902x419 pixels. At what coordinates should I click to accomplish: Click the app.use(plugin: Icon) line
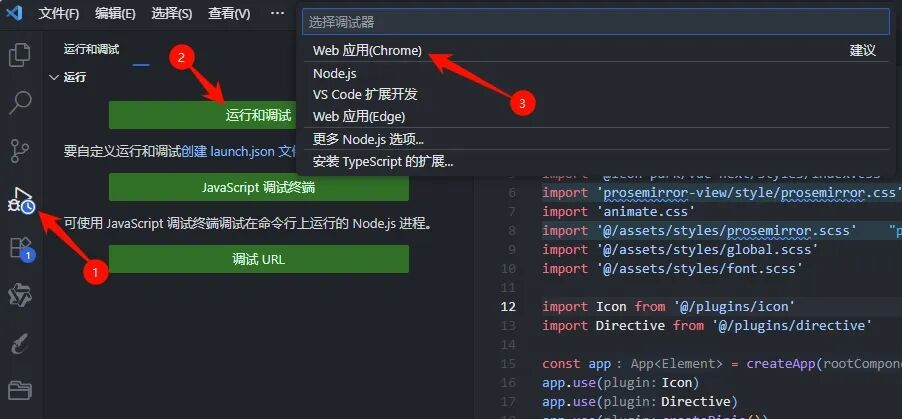[621, 382]
